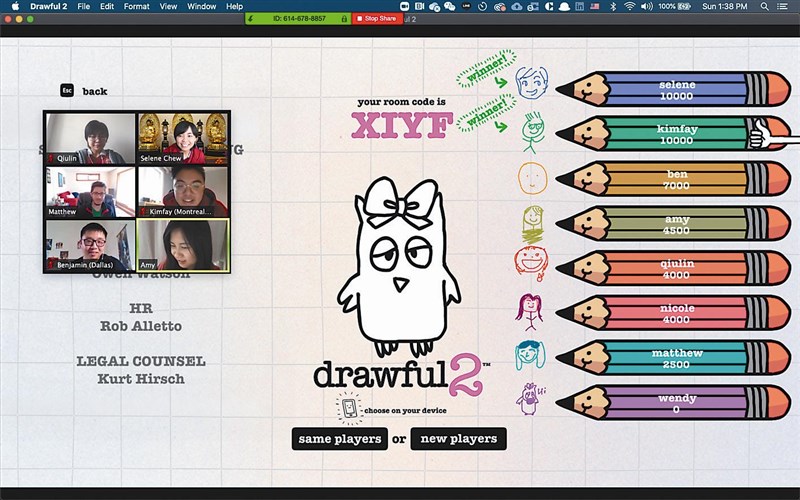
Task: Open Spotlight search magnifier icon
Action: 764,6
